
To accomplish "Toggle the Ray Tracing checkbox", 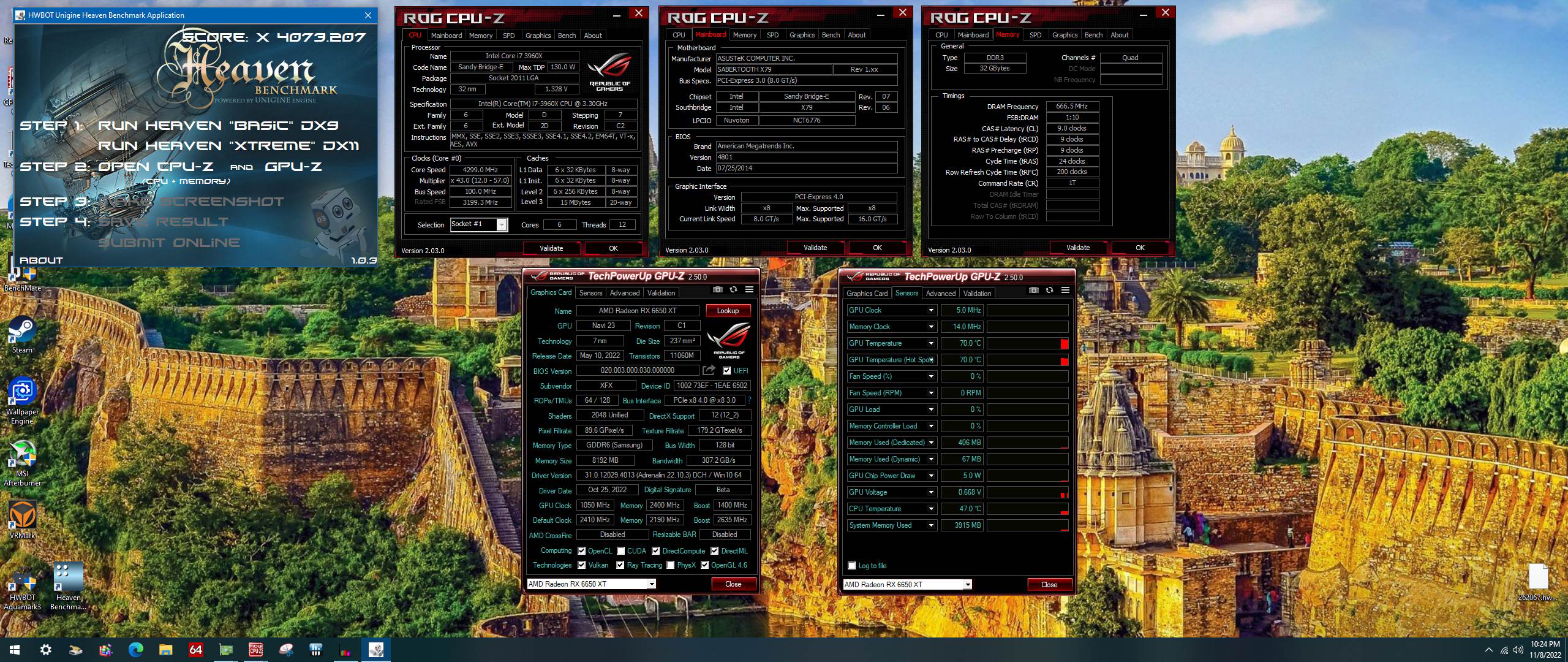I will click(x=620, y=565).
